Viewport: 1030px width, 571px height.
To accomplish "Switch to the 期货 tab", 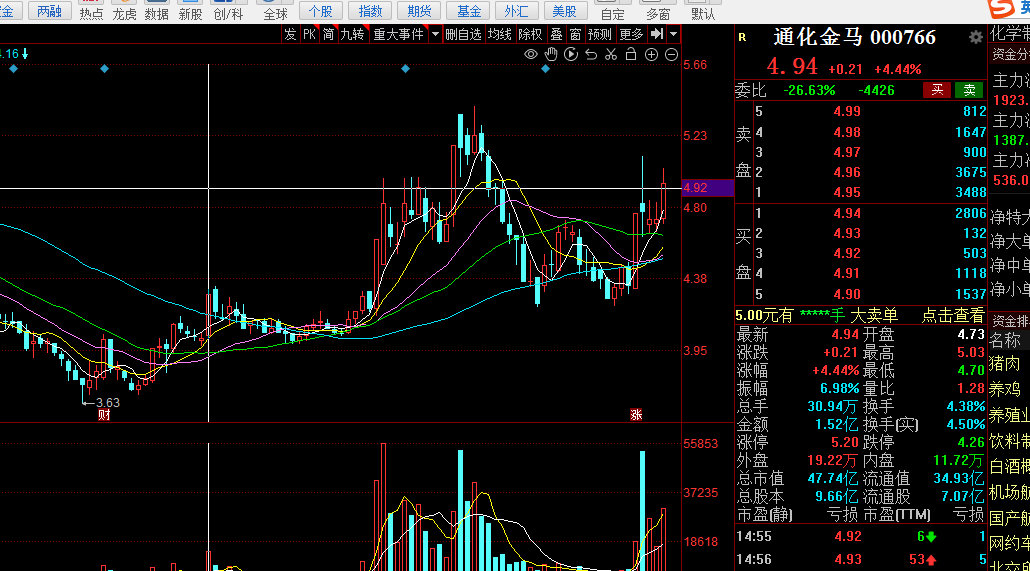I will click(x=420, y=11).
